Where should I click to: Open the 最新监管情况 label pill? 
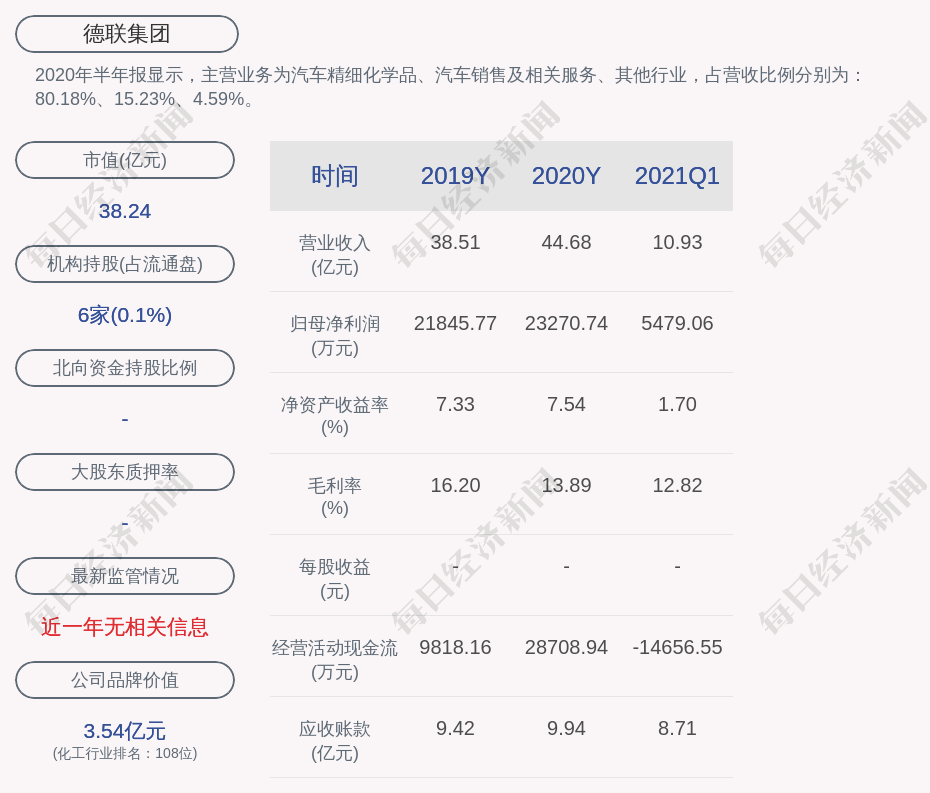click(125, 576)
